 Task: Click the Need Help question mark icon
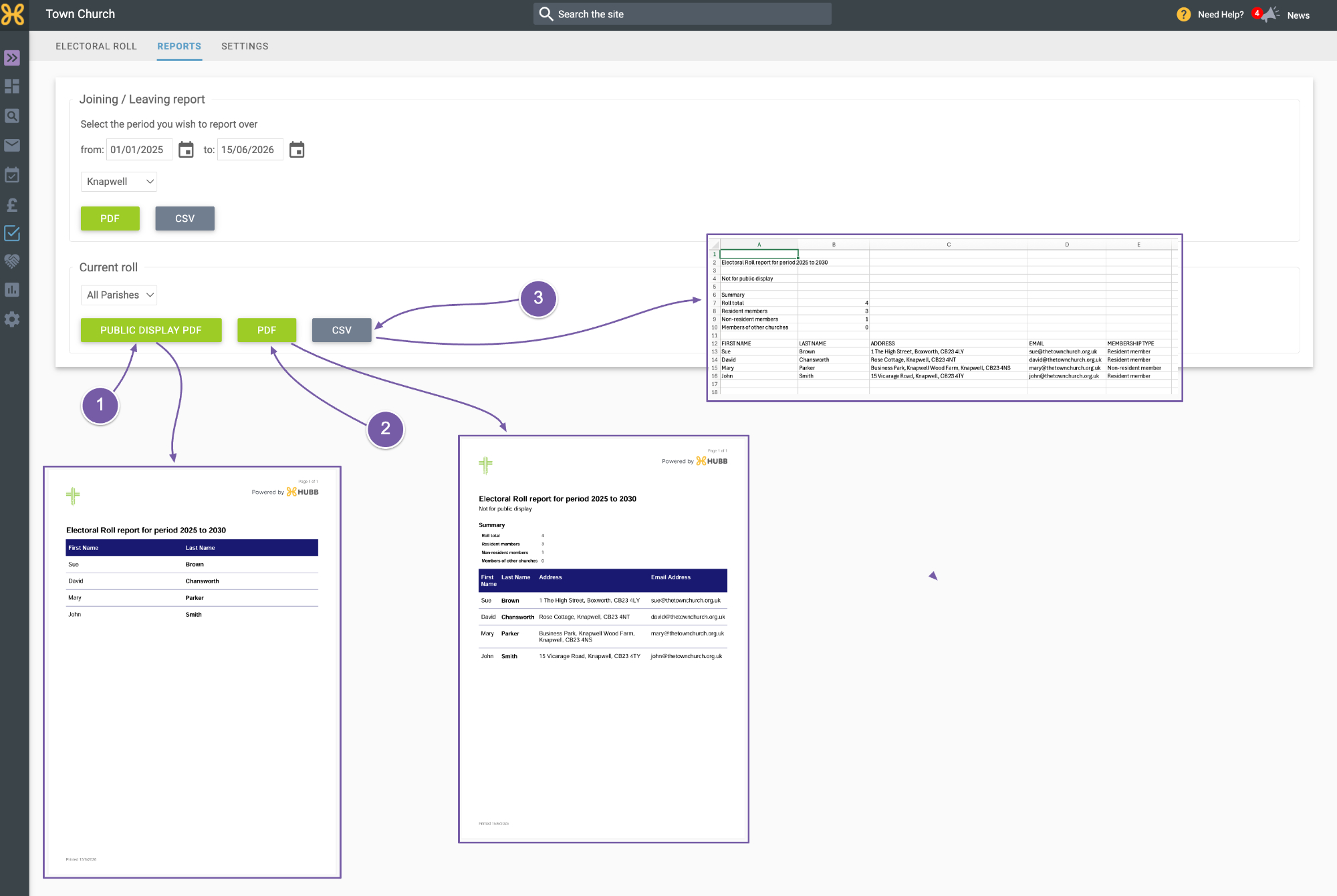(1183, 14)
